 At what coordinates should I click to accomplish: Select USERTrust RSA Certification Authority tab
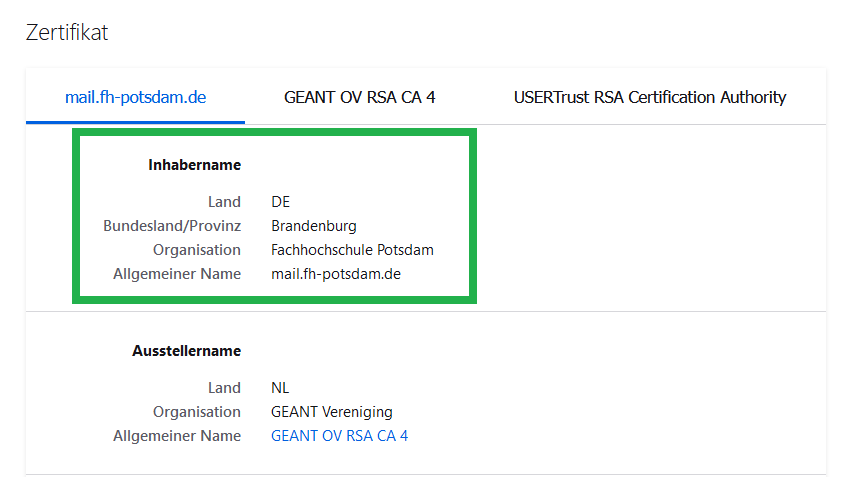coord(650,97)
